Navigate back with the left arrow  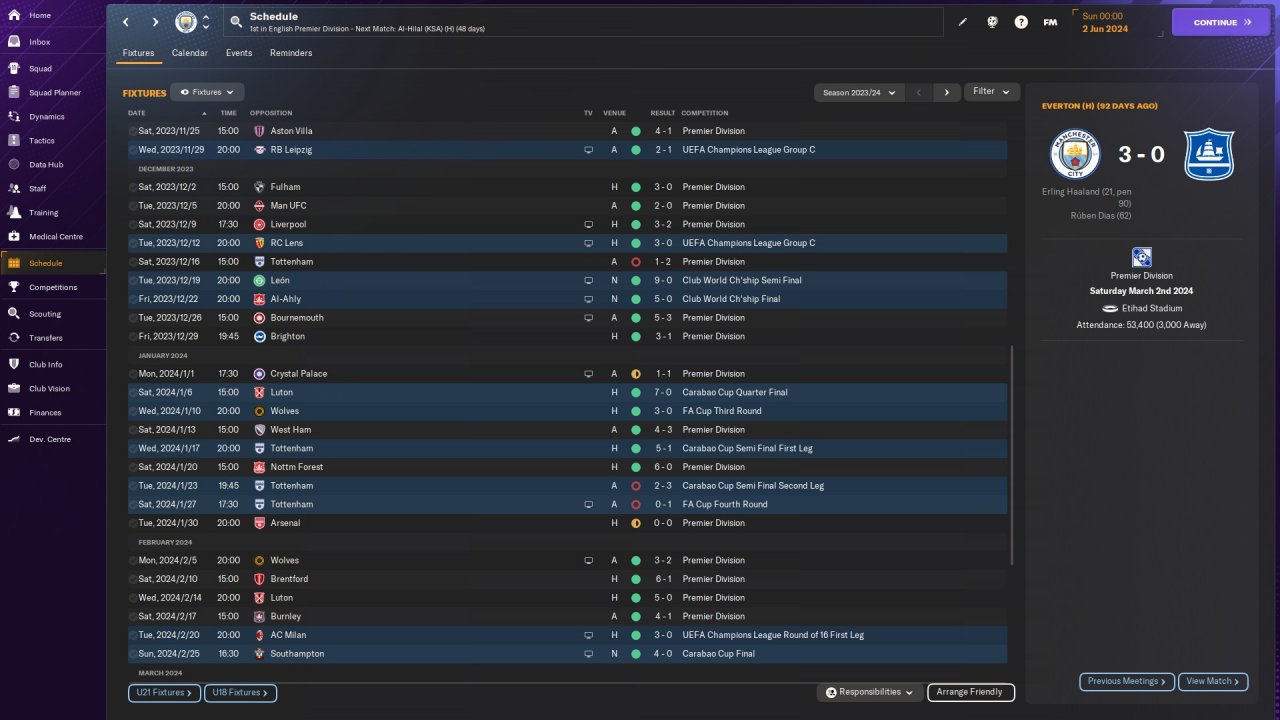[x=125, y=22]
